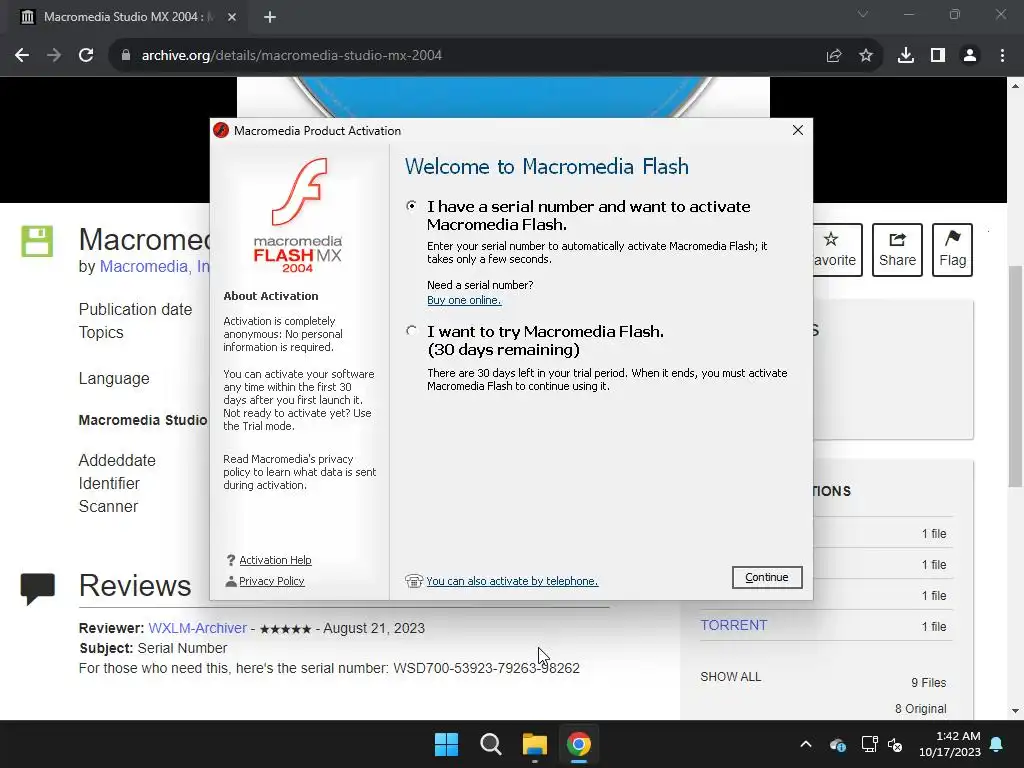
Task: Reload the archive.org page
Action: (x=86, y=56)
